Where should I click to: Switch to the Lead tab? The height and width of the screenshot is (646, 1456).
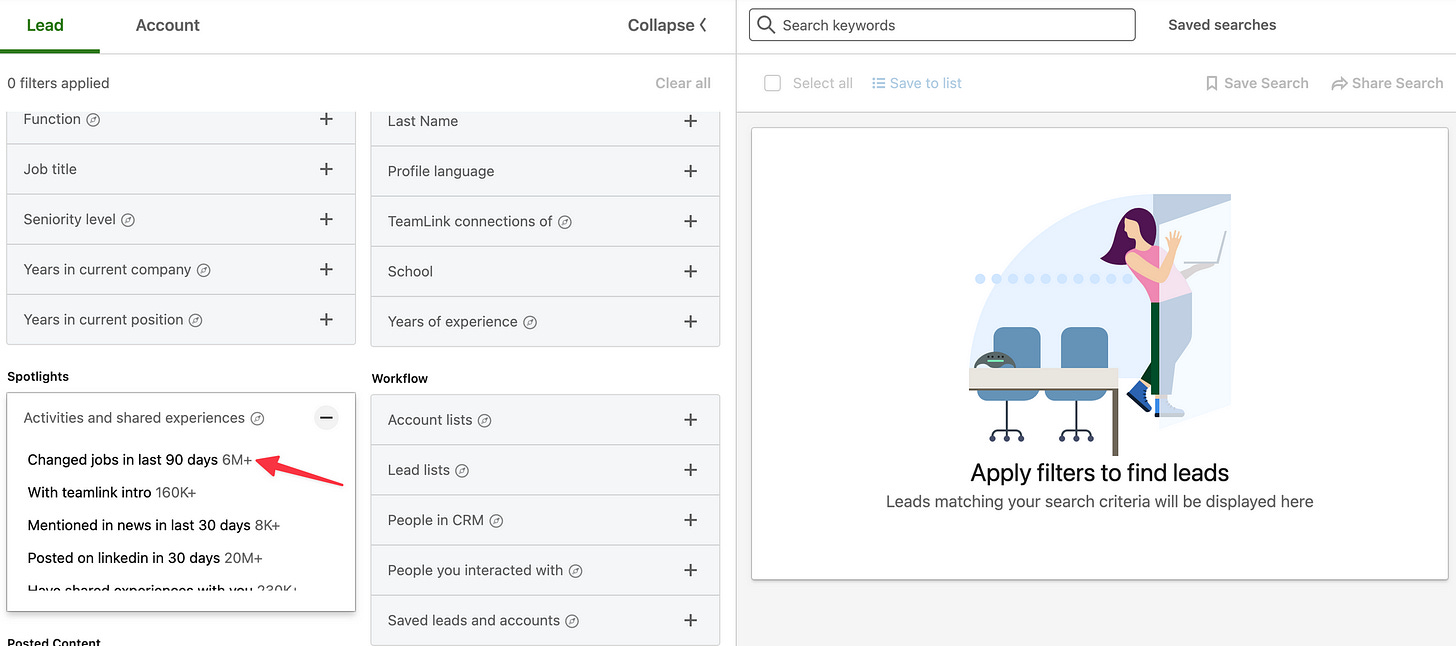coord(46,25)
